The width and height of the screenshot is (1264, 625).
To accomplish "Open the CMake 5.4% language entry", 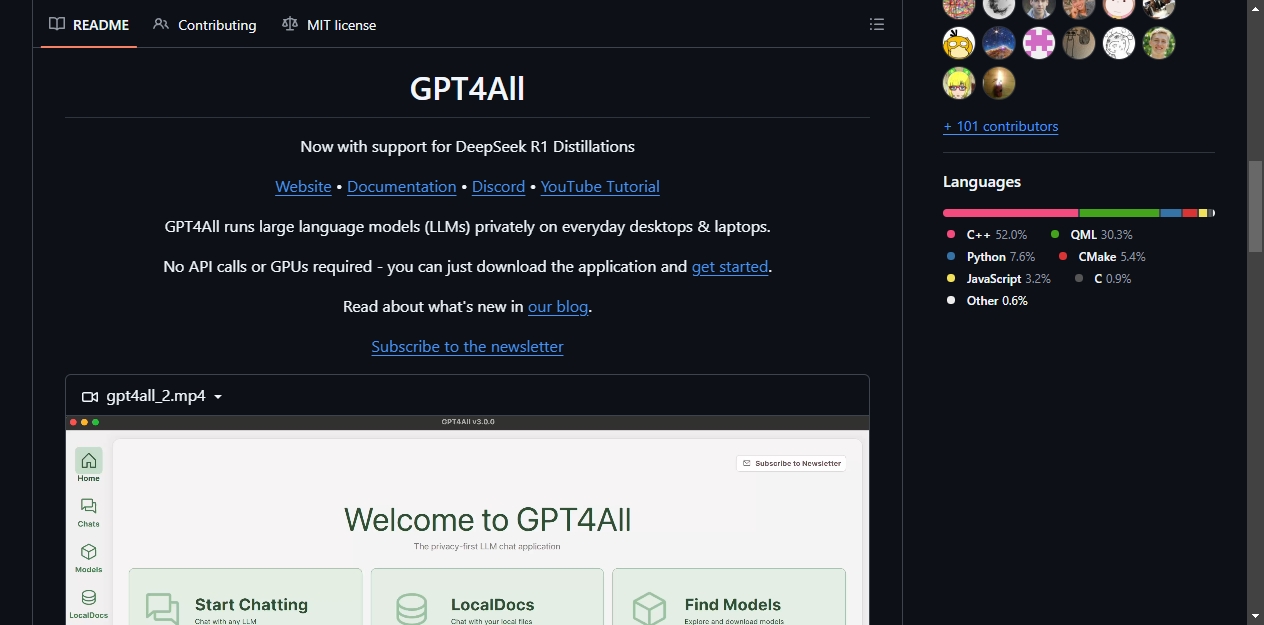I will (1102, 256).
